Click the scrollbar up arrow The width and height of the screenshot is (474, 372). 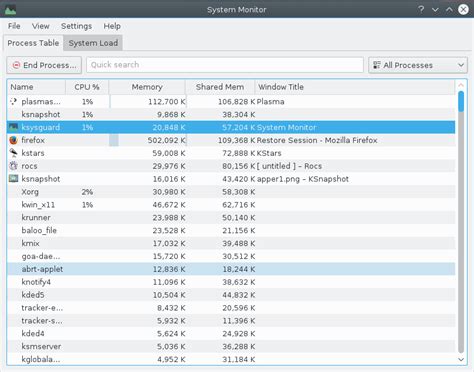click(x=461, y=85)
